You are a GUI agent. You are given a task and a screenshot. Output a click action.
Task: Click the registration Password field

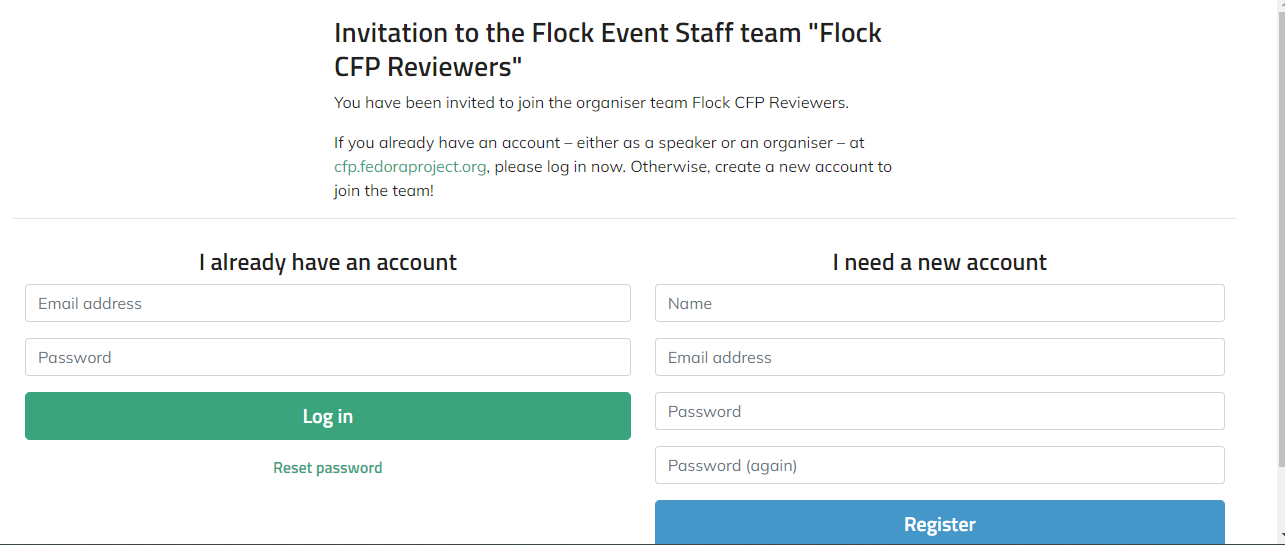(940, 411)
